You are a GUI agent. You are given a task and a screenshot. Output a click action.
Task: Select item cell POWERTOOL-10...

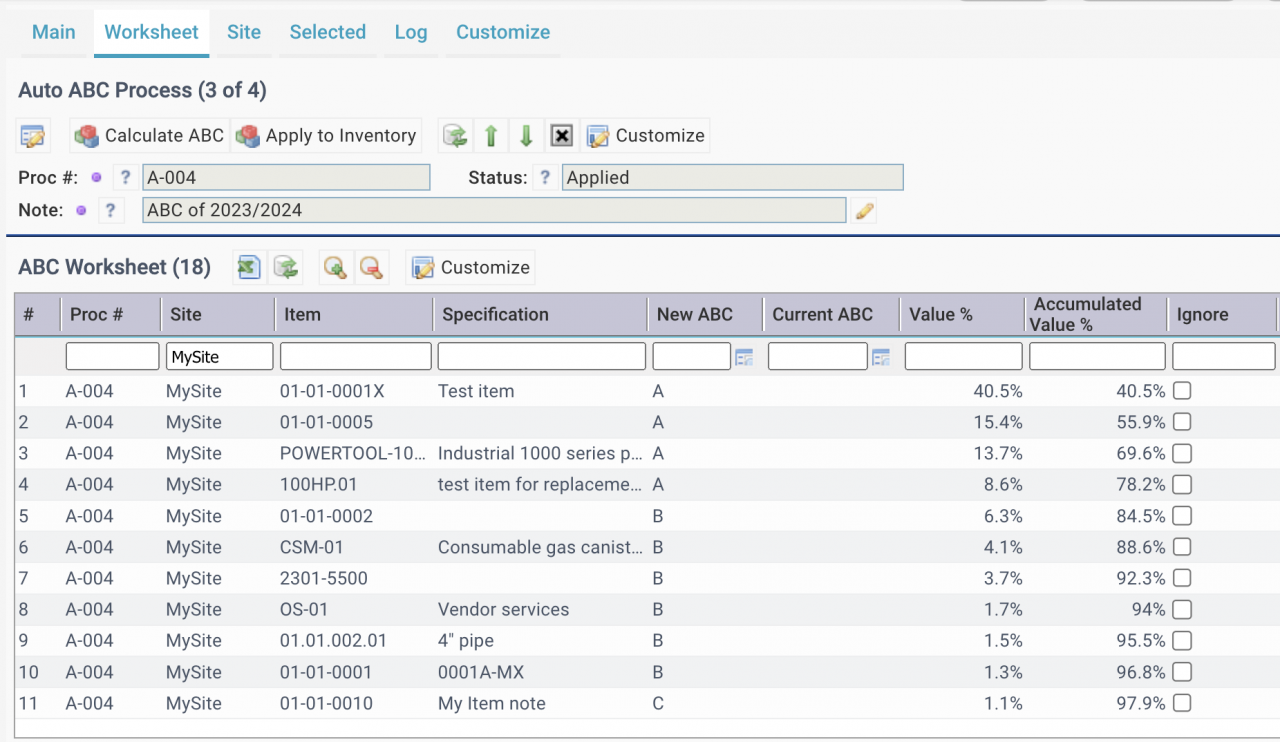tap(354, 453)
